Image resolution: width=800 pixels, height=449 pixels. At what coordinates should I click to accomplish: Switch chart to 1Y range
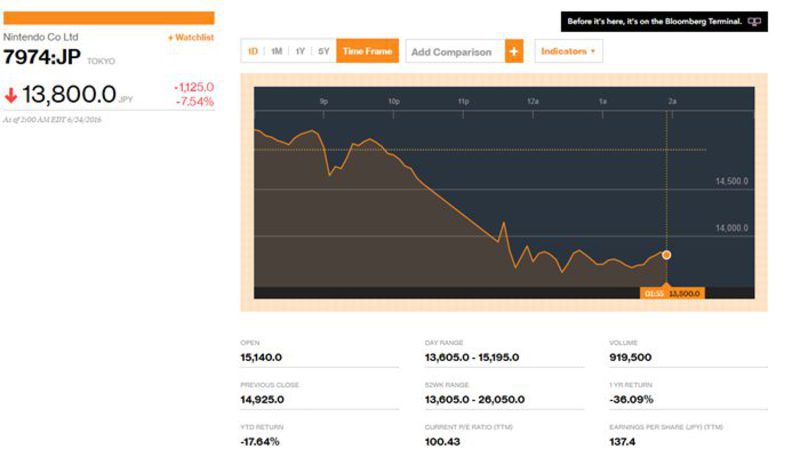300,51
